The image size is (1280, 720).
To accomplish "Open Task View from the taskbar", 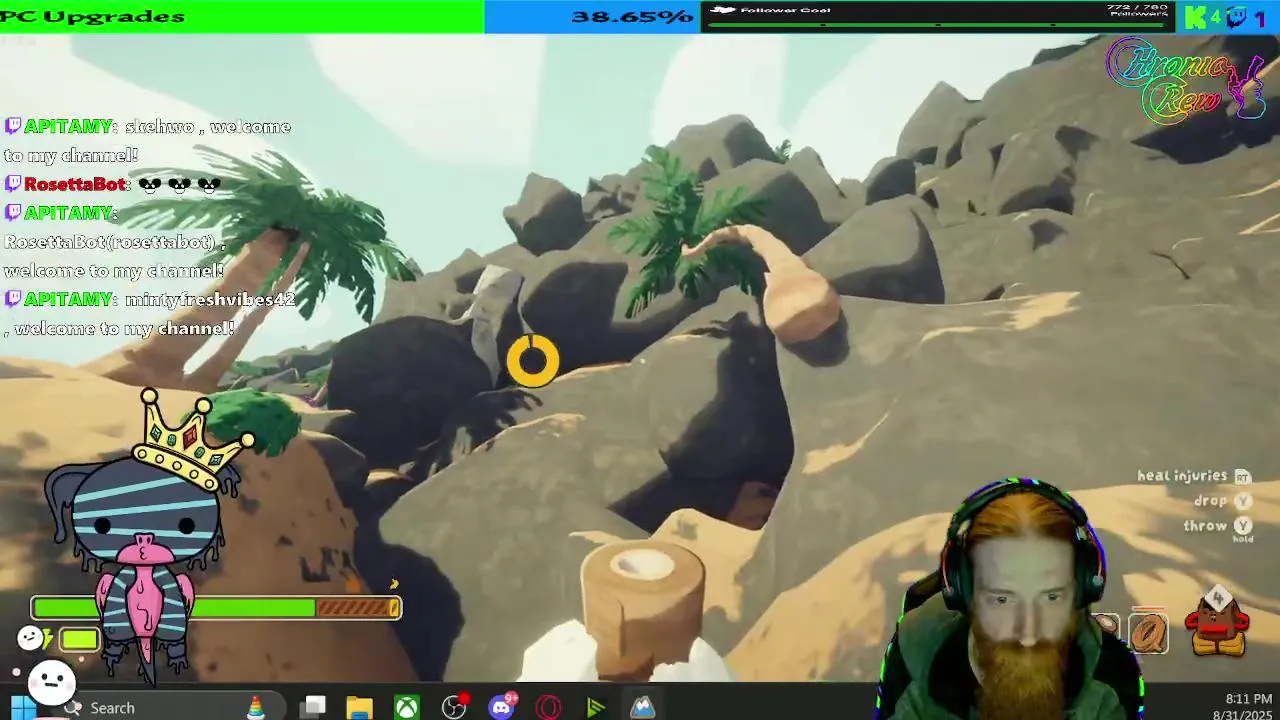I will (314, 707).
